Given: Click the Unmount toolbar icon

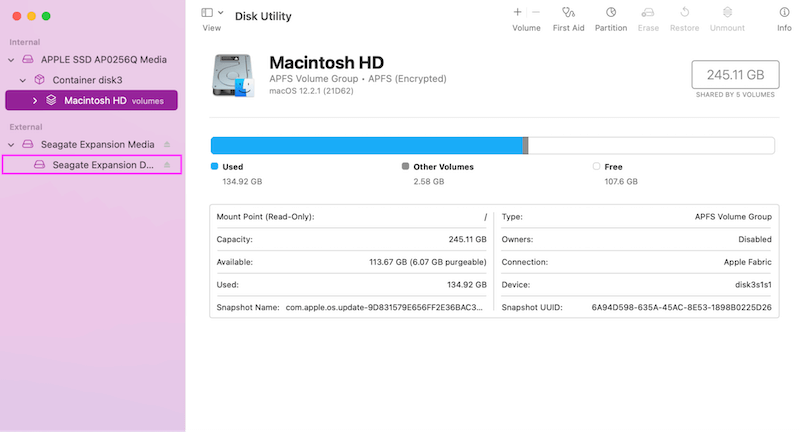Looking at the screenshot, I should pyautogui.click(x=728, y=12).
